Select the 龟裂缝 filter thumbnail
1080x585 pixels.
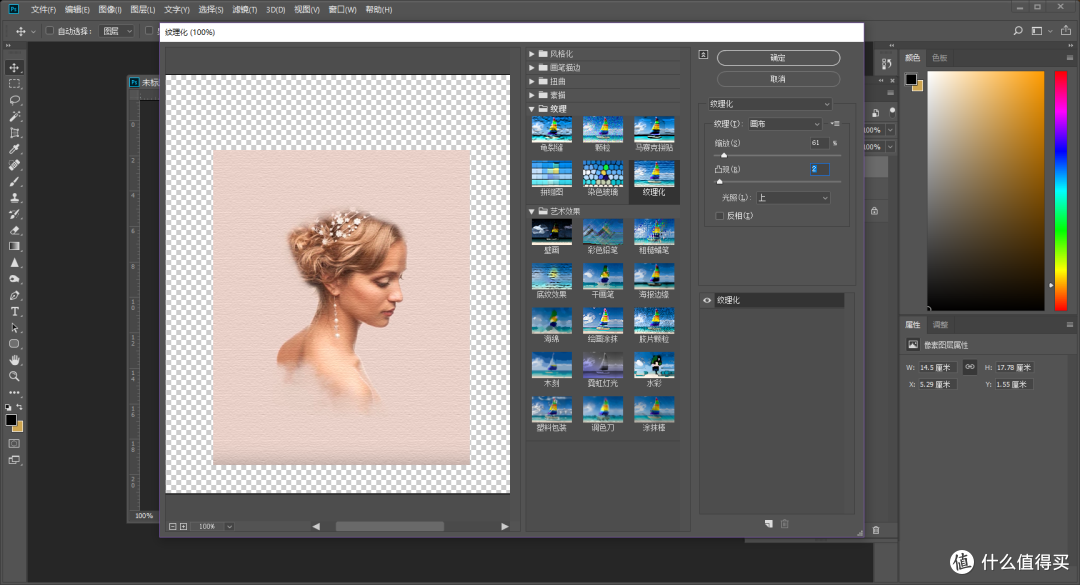(552, 128)
